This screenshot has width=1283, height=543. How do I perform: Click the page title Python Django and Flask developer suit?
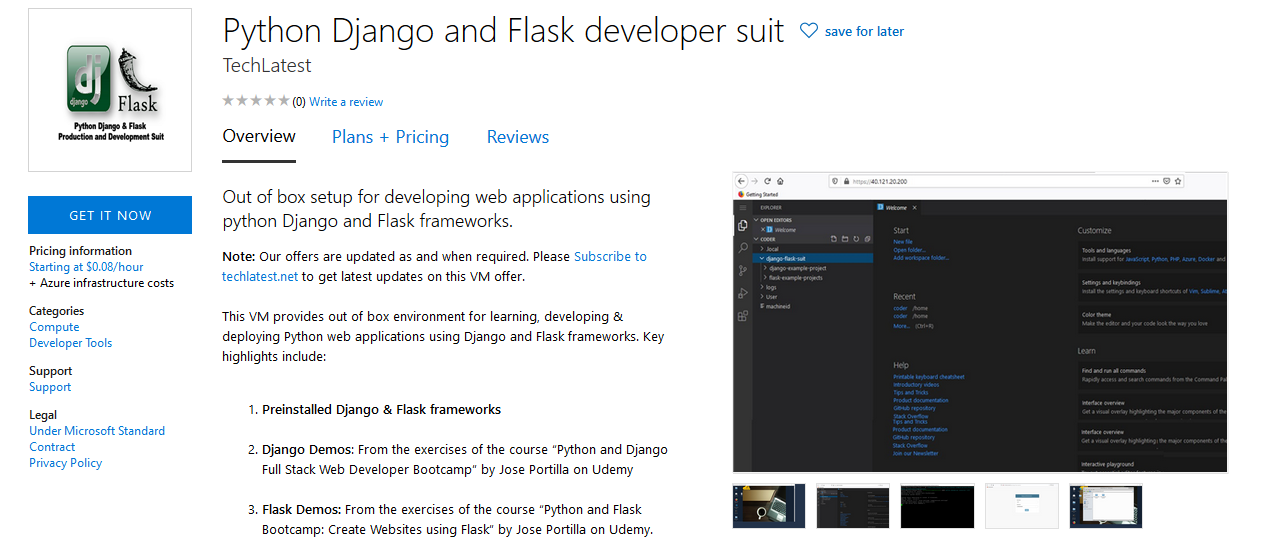tap(503, 31)
